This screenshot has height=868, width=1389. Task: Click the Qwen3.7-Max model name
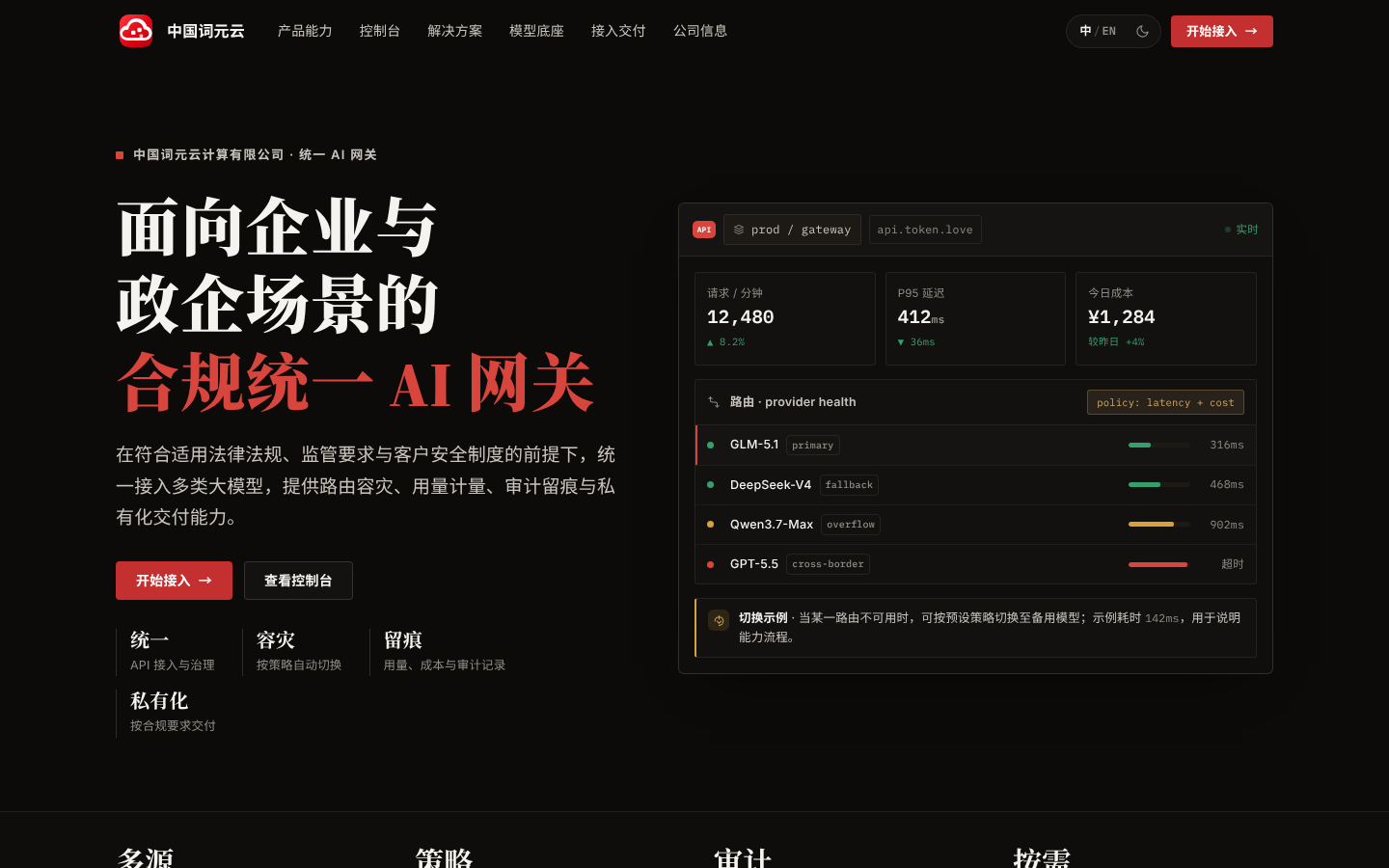[772, 525]
